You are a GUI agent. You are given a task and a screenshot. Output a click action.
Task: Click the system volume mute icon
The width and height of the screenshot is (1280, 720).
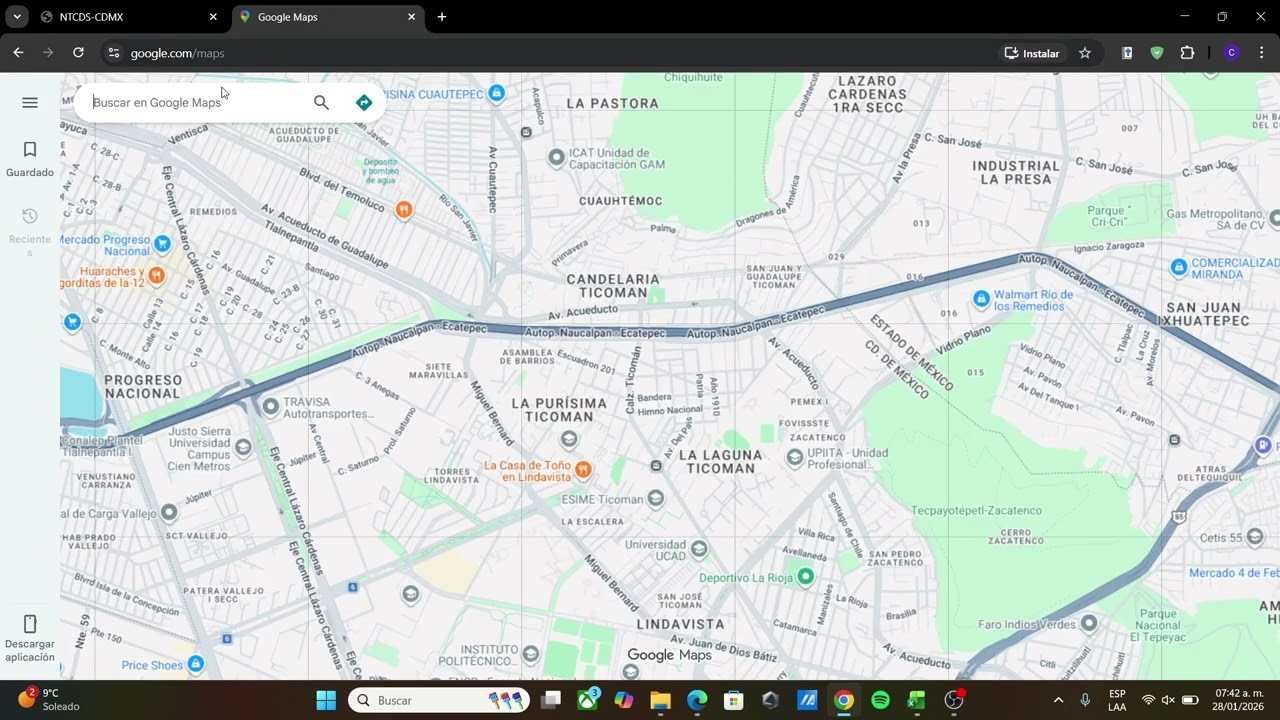(x=1168, y=700)
